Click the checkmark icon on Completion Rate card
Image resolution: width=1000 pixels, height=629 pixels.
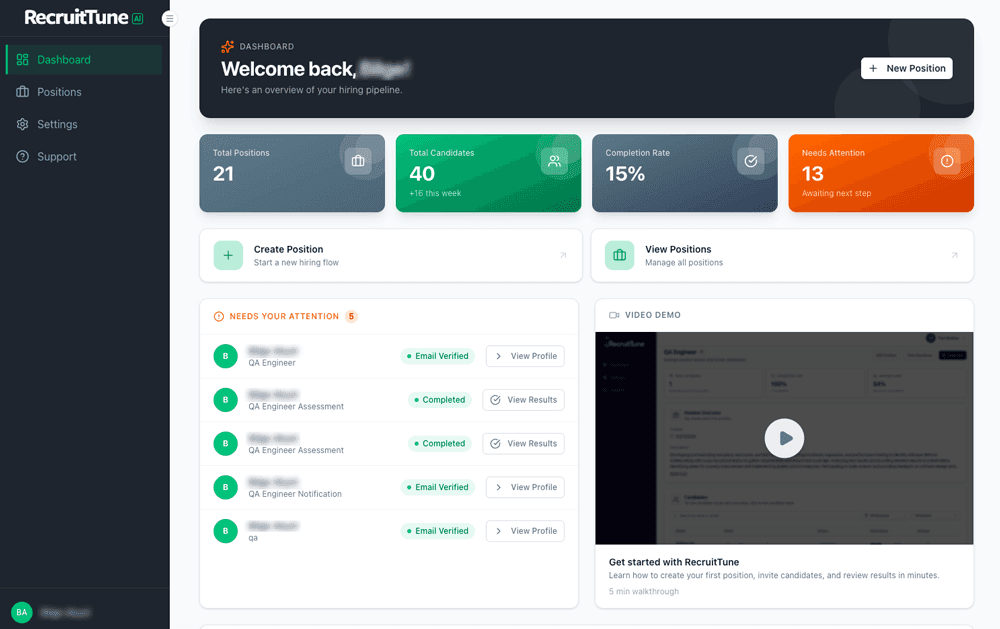pos(751,161)
